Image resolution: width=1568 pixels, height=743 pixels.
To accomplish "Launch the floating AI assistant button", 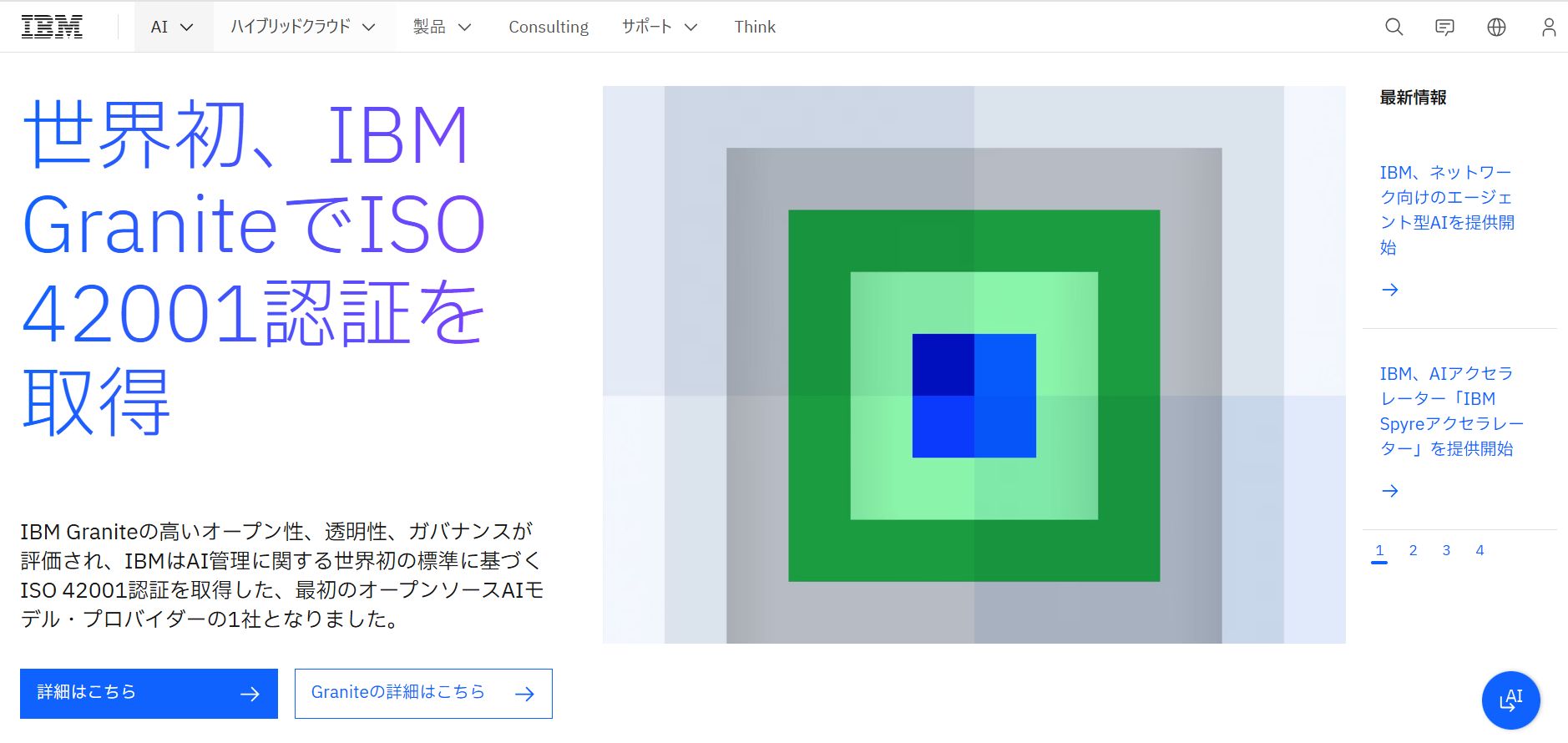I will point(1510,700).
